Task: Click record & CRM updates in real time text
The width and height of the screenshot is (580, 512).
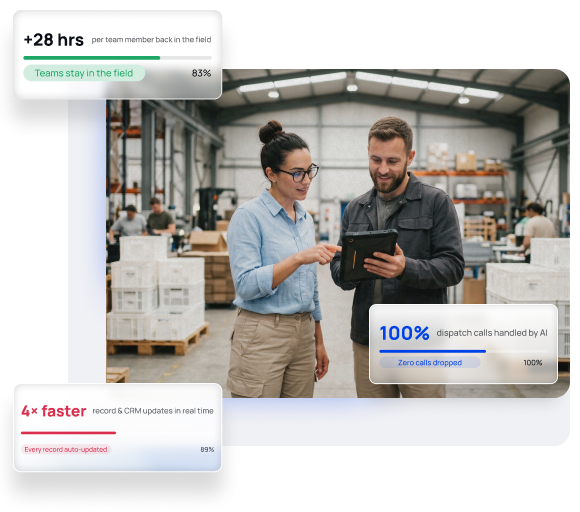Action: (x=153, y=411)
